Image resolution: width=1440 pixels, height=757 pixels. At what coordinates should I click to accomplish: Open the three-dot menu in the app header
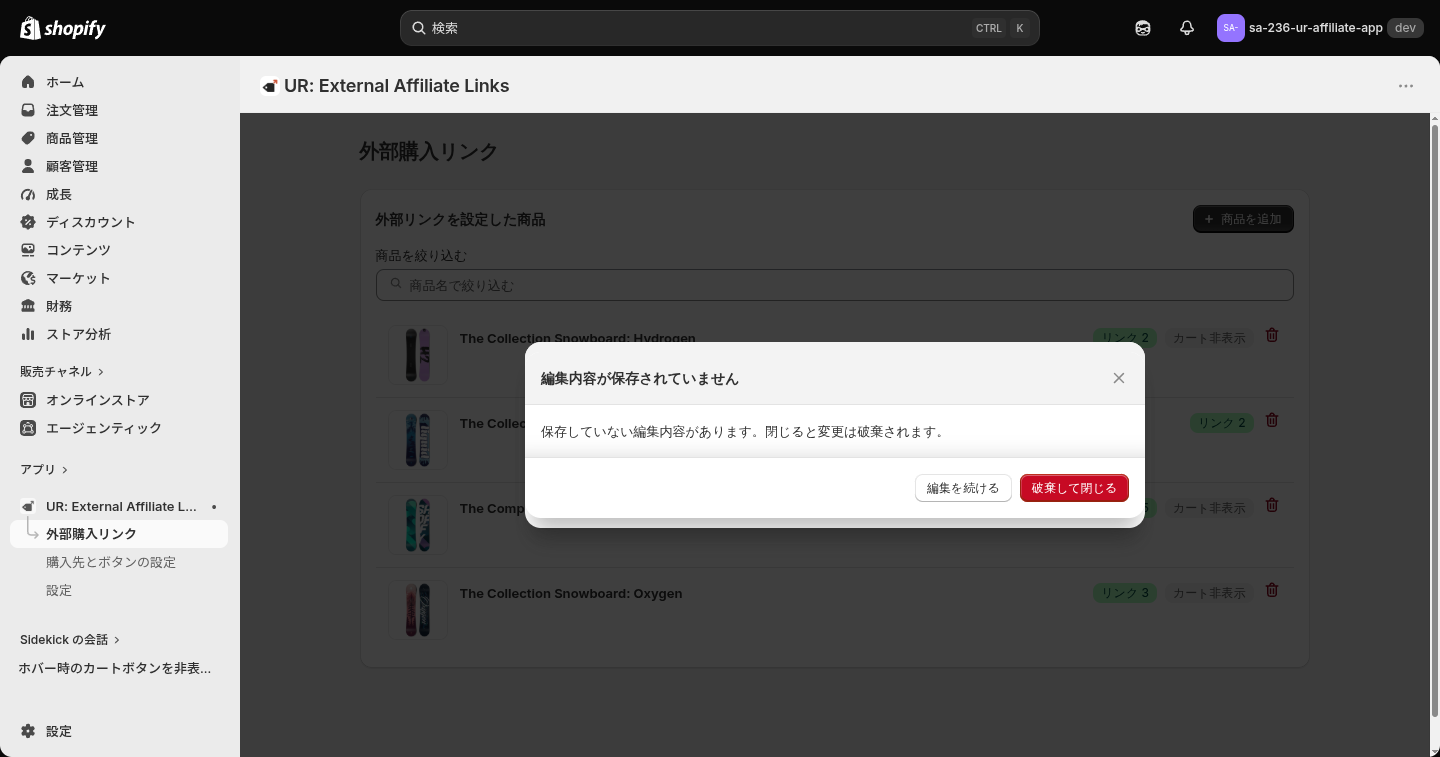(x=1406, y=86)
